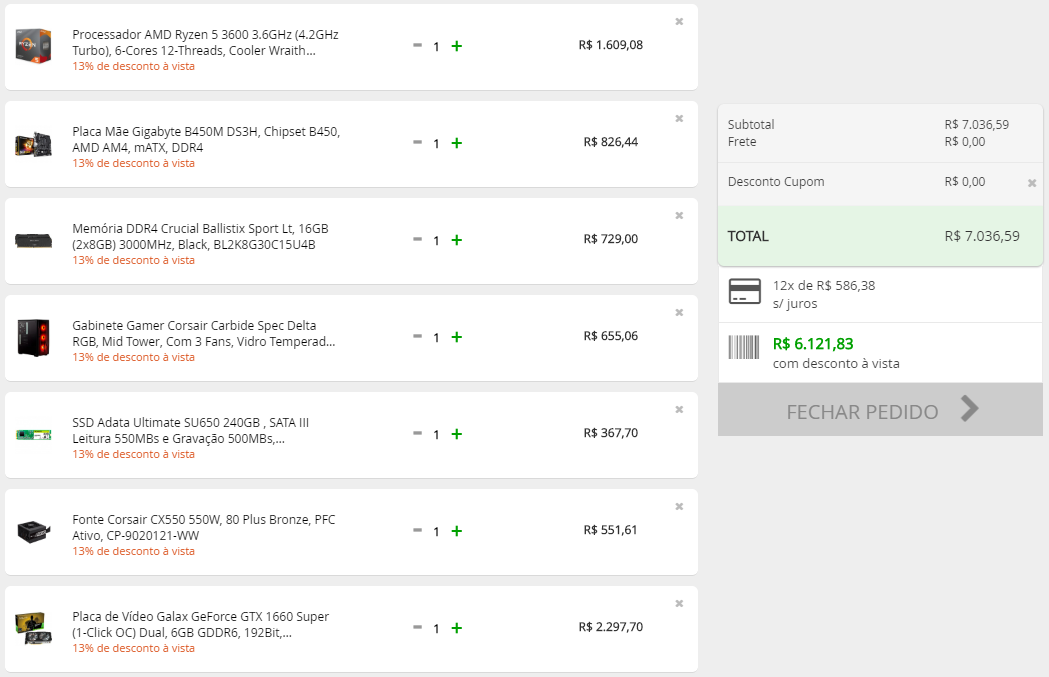Click the quantity value of Adata SSD
This screenshot has width=1049, height=677.
[x=436, y=435]
